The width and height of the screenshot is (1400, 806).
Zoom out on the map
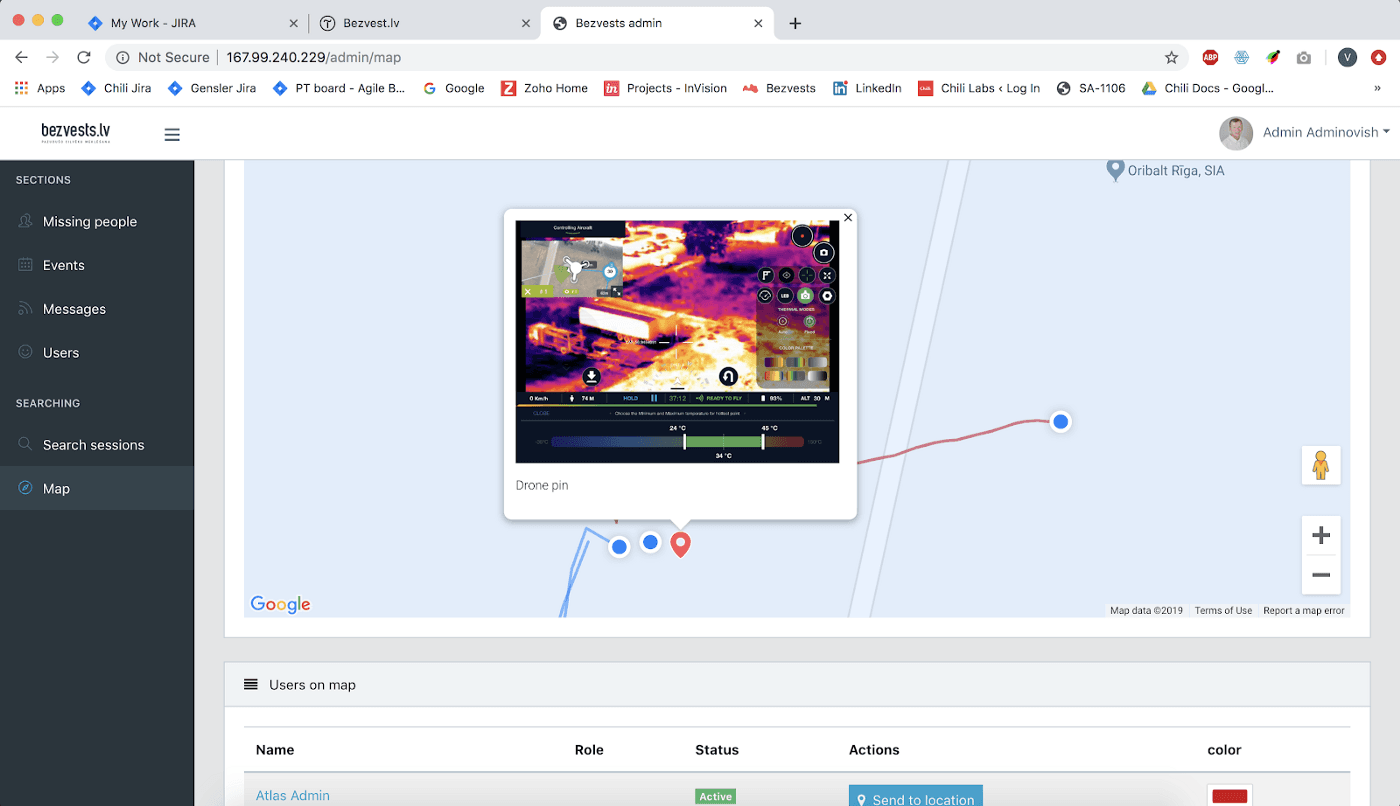(x=1321, y=575)
